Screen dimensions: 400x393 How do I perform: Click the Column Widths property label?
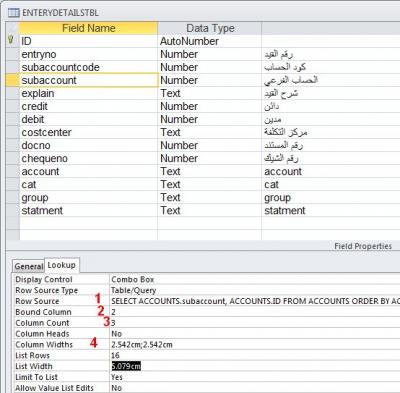[x=44, y=344]
